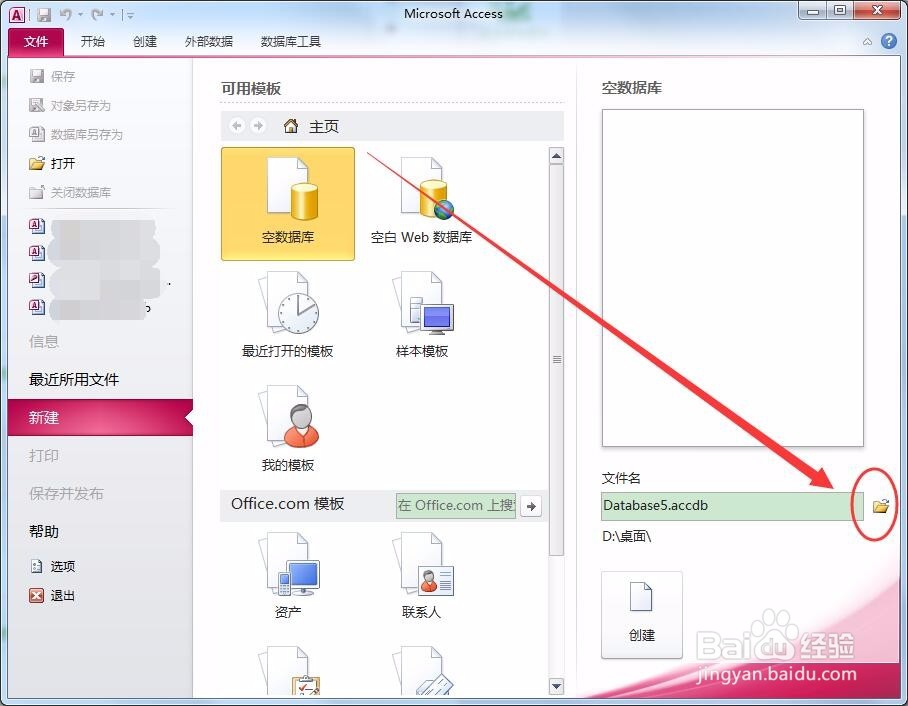Switch to the 创建 ribbon tab

click(x=145, y=42)
